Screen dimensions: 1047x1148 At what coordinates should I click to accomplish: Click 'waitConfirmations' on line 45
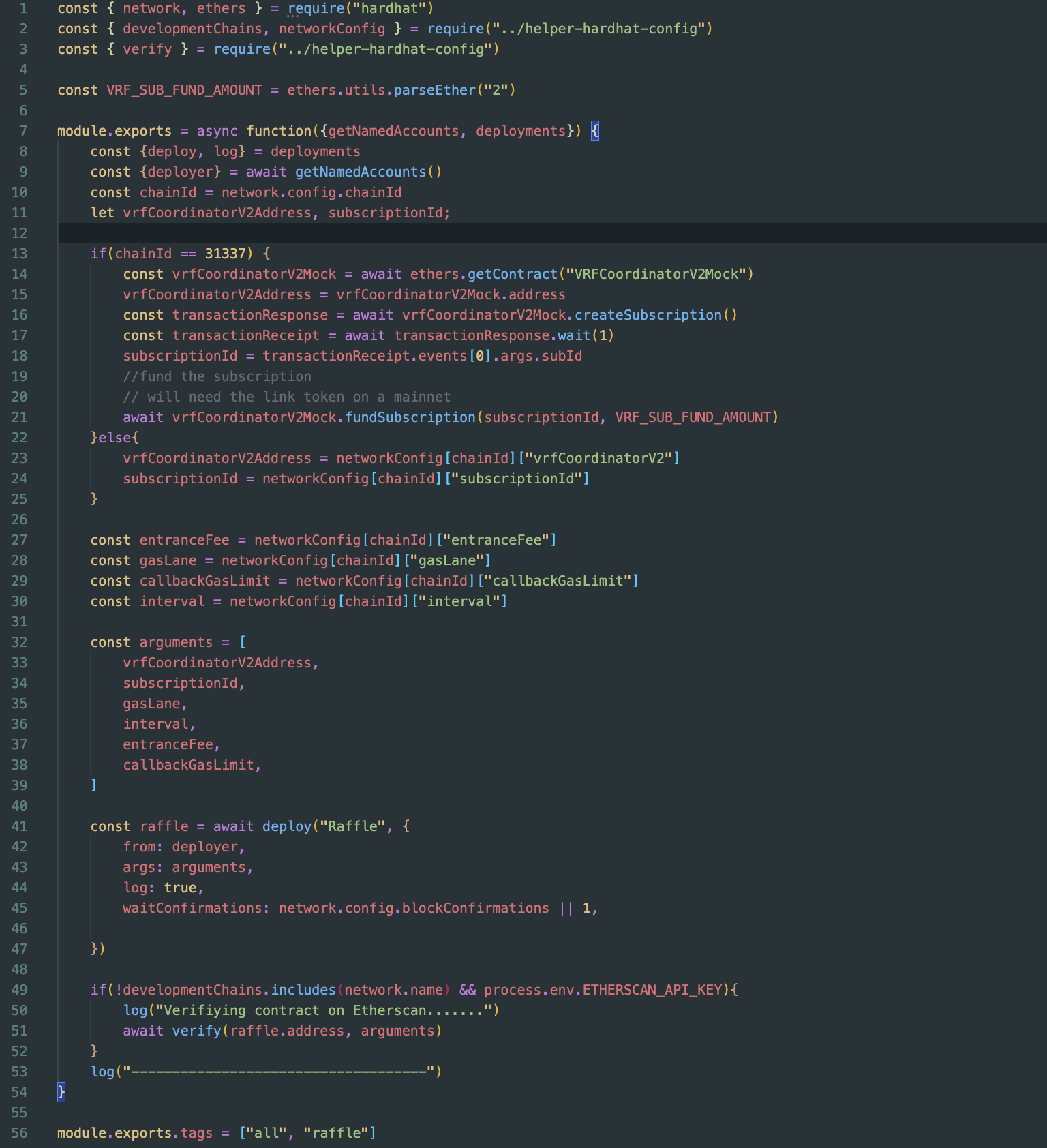(192, 908)
